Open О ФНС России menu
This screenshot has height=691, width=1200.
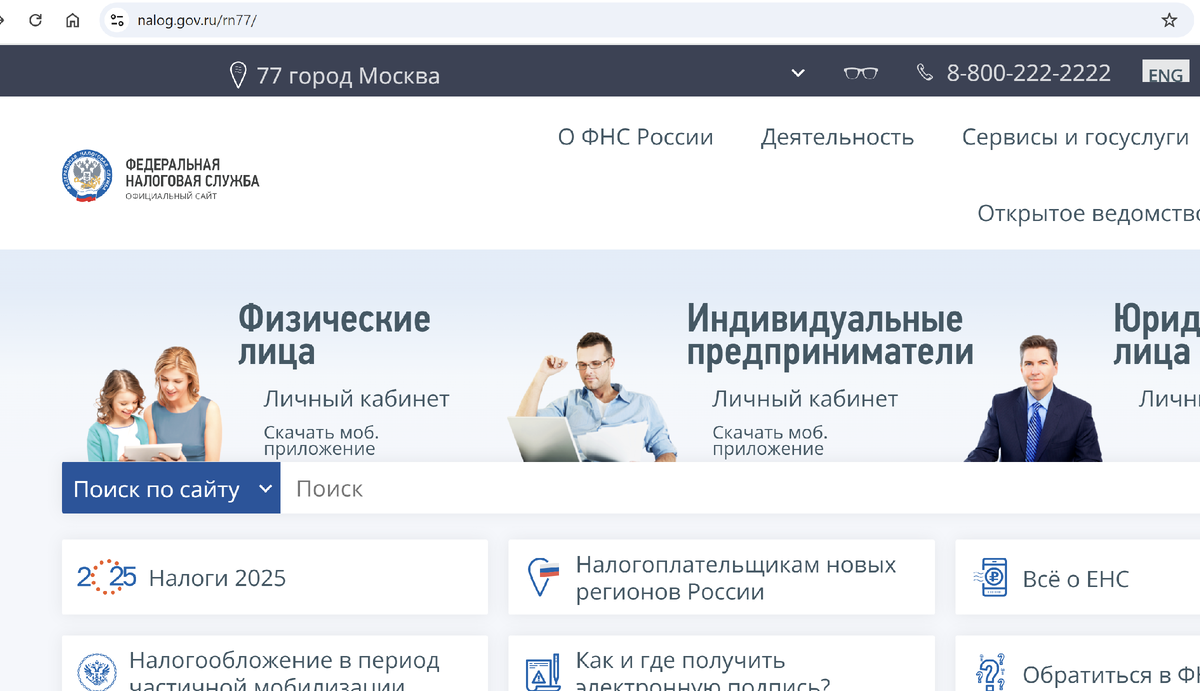[x=636, y=137]
